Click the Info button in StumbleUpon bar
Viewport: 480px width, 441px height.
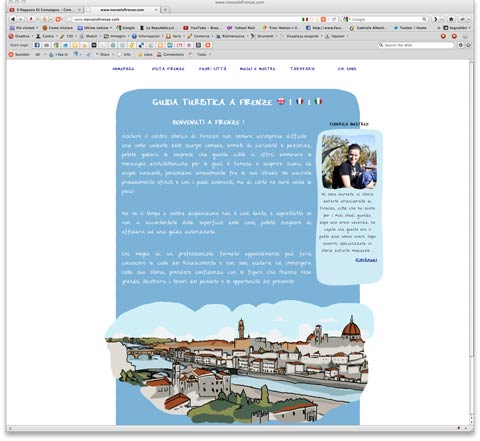pos(124,54)
